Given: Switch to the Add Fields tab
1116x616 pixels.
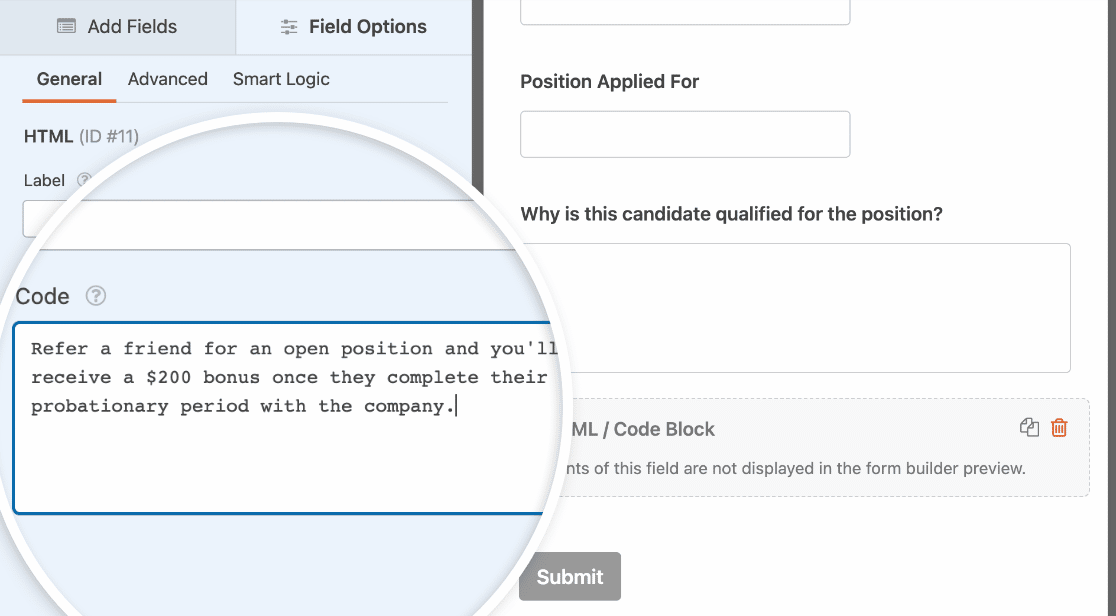Looking at the screenshot, I should (117, 27).
